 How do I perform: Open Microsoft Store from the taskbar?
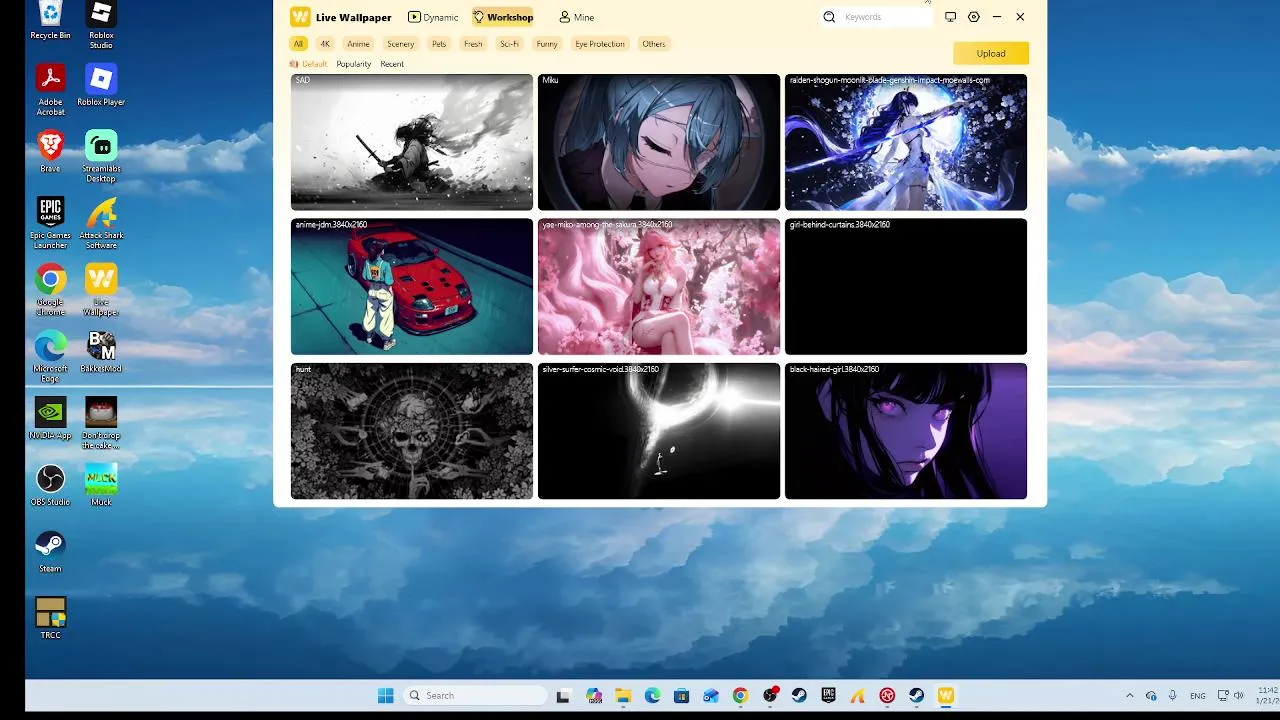(x=681, y=696)
